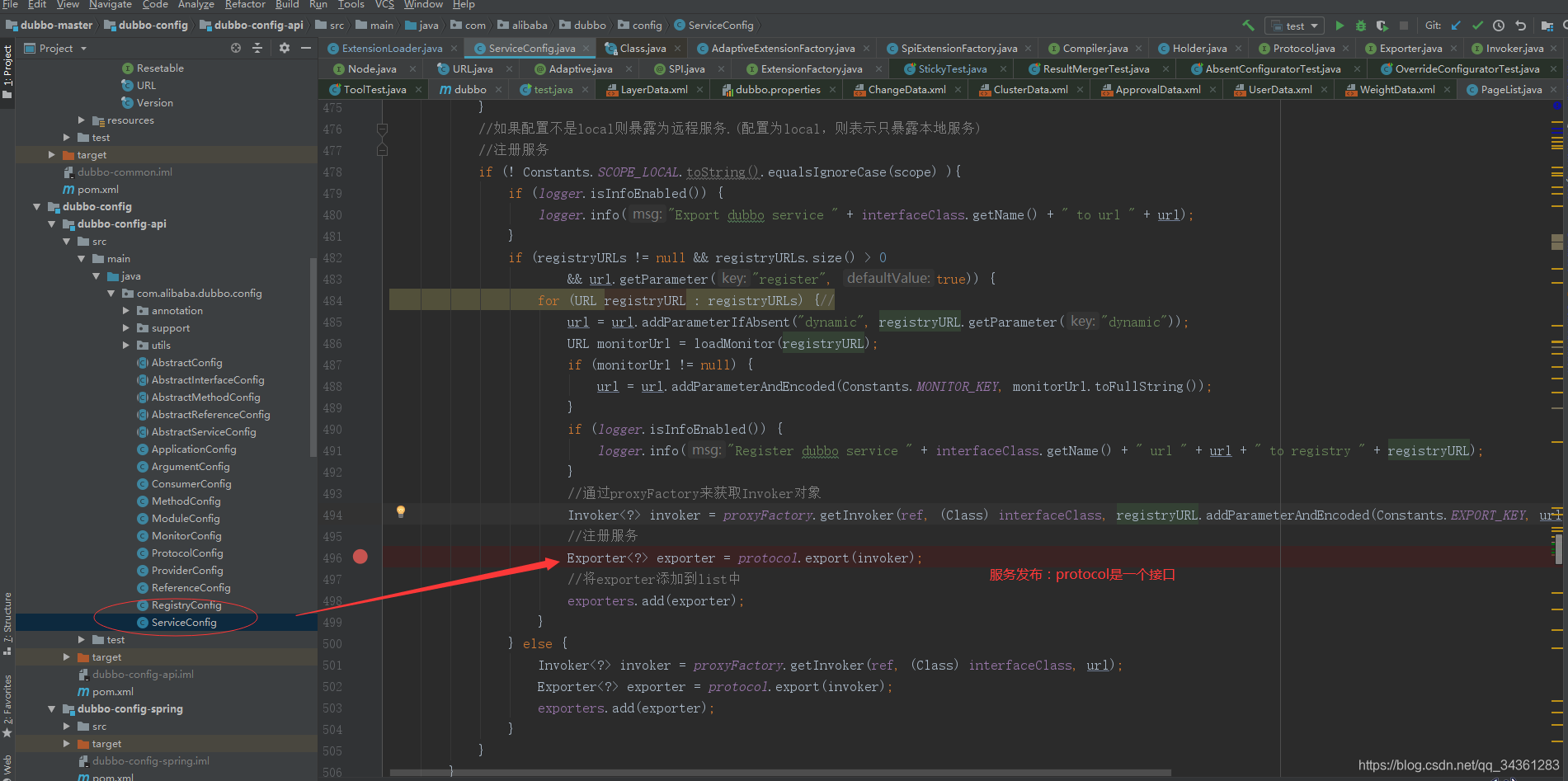Open the Structure tool window button
Viewport: 1568px width, 781px height.
coord(7,623)
